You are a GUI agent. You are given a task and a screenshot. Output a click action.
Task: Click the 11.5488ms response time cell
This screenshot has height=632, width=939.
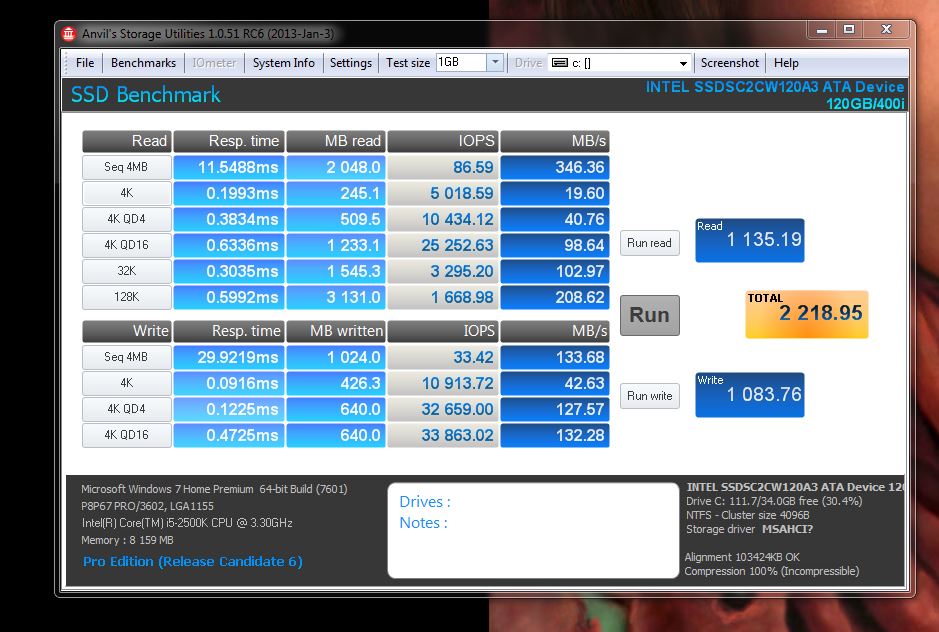[x=229, y=167]
